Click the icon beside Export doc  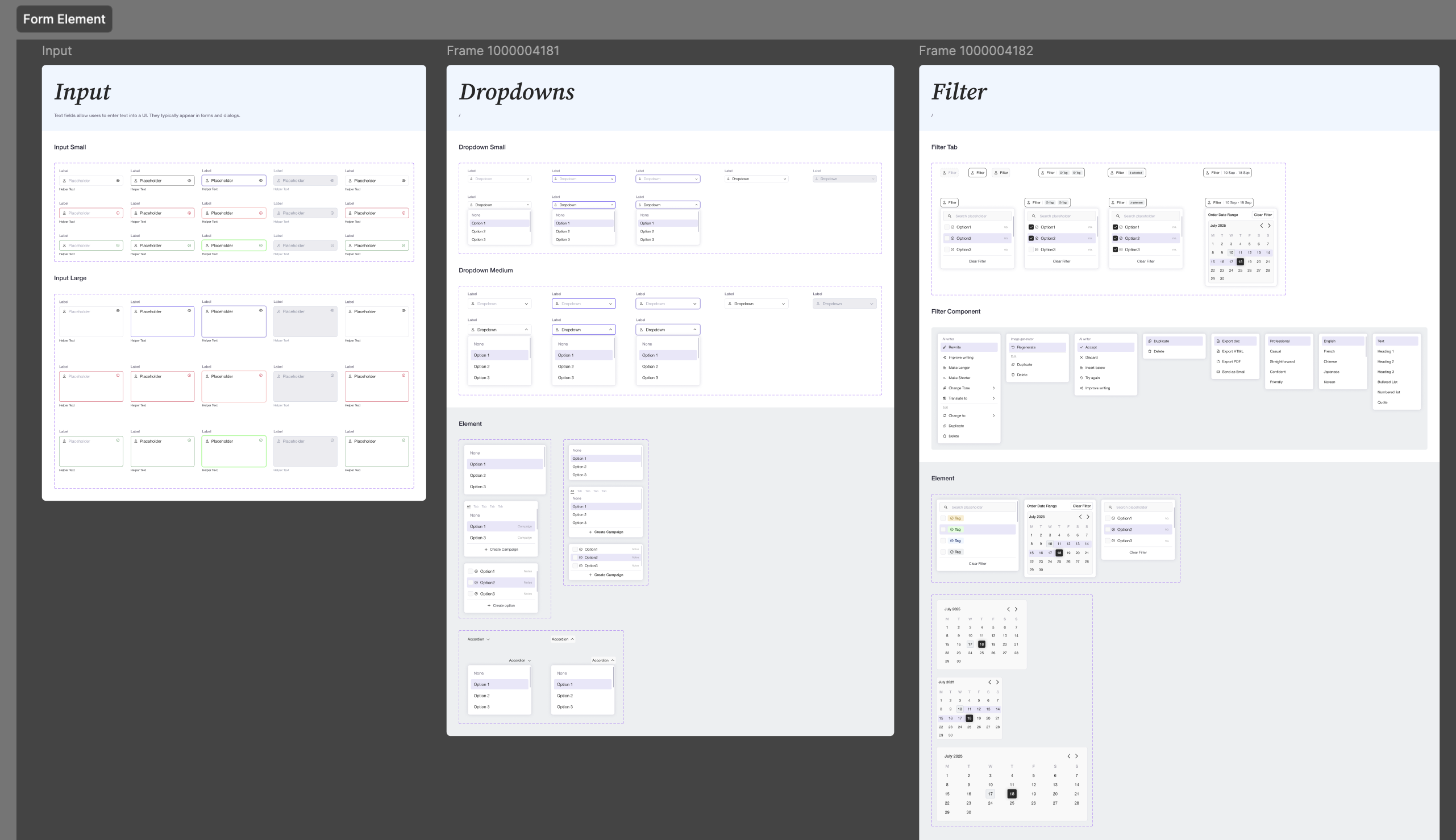(1218, 341)
